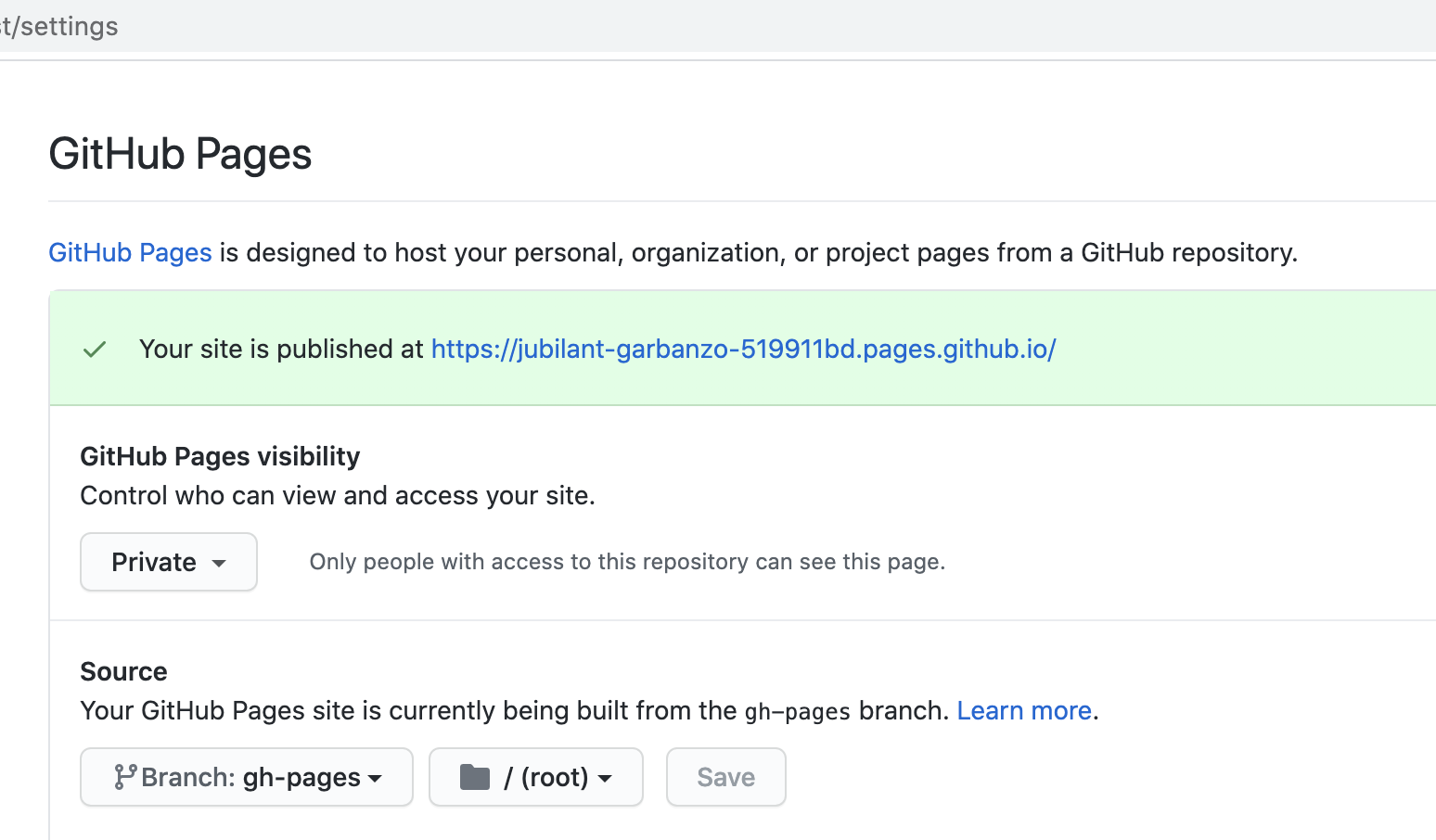Image resolution: width=1436 pixels, height=840 pixels.
Task: Click the folder icon beside / (root)
Action: point(475,777)
